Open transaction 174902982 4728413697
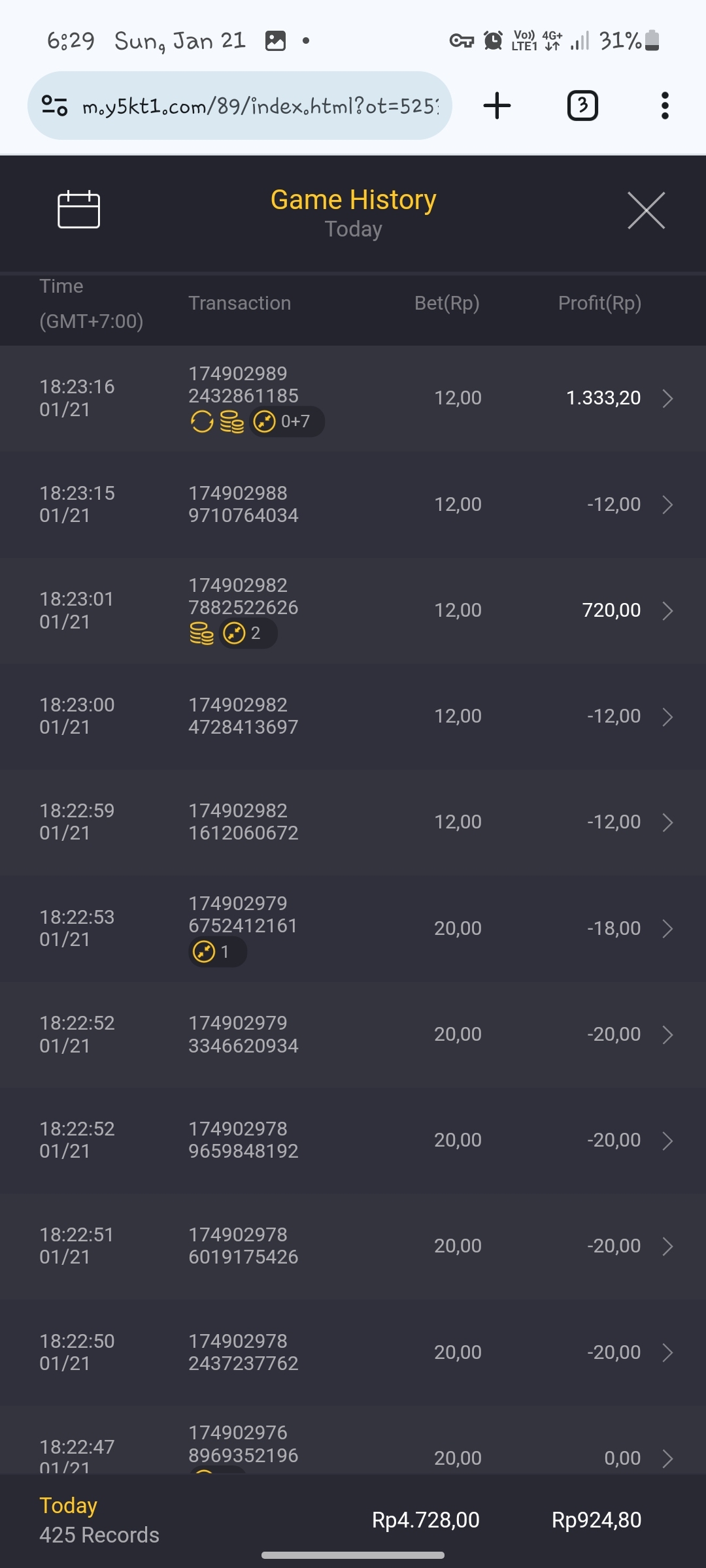706x1568 pixels. click(x=243, y=716)
